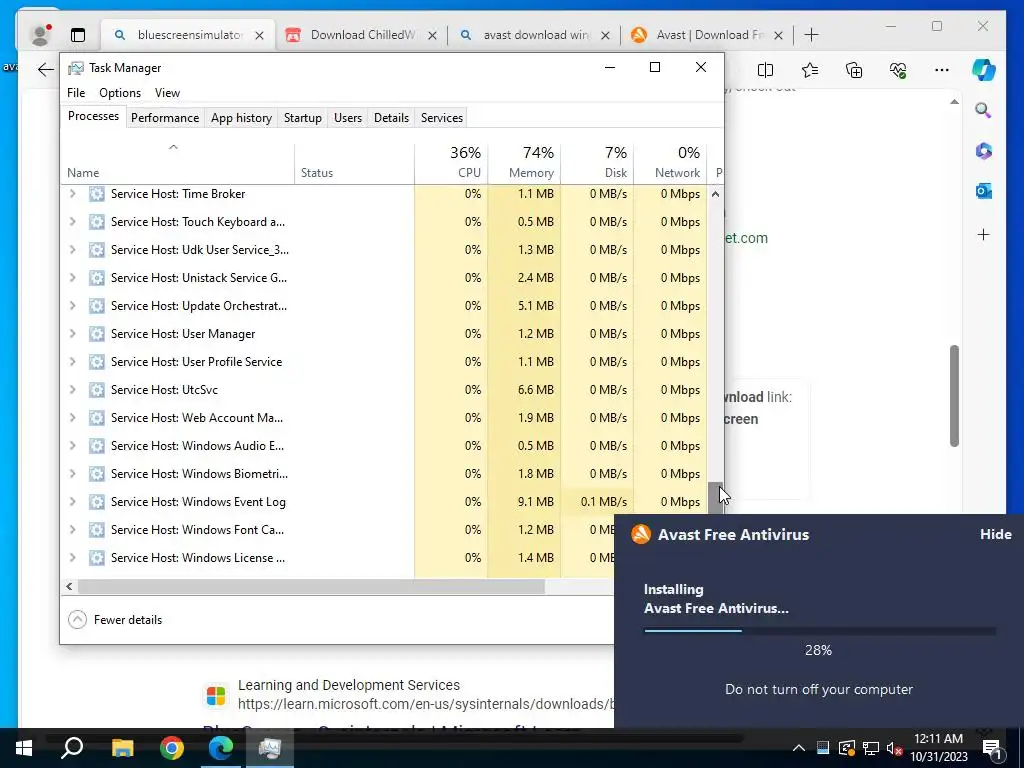Close the Avast Download Free tab
This screenshot has height=768, width=1024.
click(778, 35)
